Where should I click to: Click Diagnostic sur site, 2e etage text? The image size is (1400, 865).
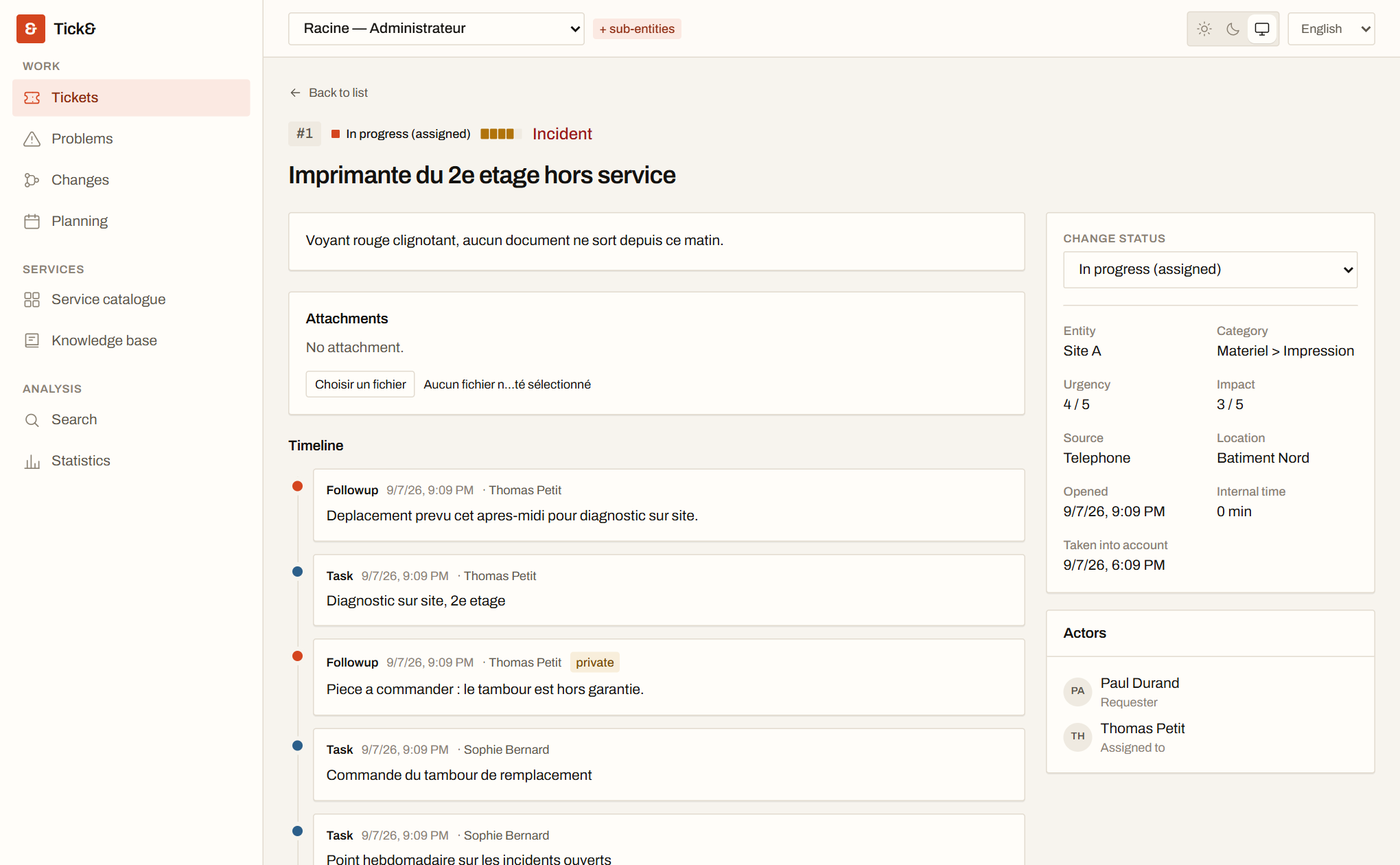[416, 601]
